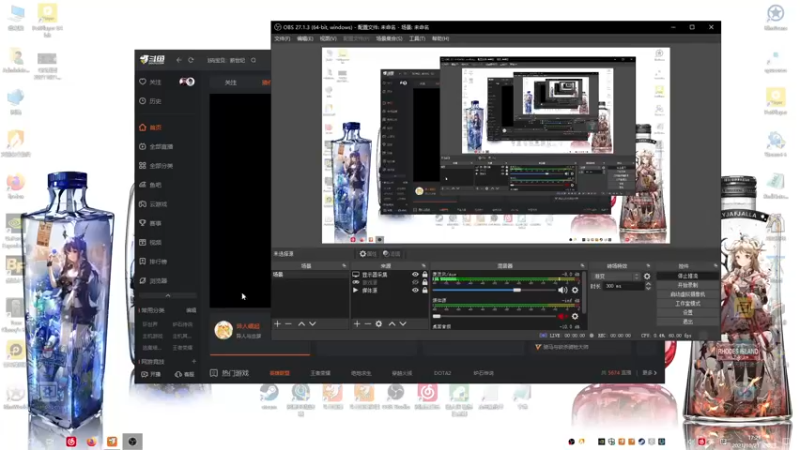Open the 帮助(H) menu in OBS

(440, 39)
